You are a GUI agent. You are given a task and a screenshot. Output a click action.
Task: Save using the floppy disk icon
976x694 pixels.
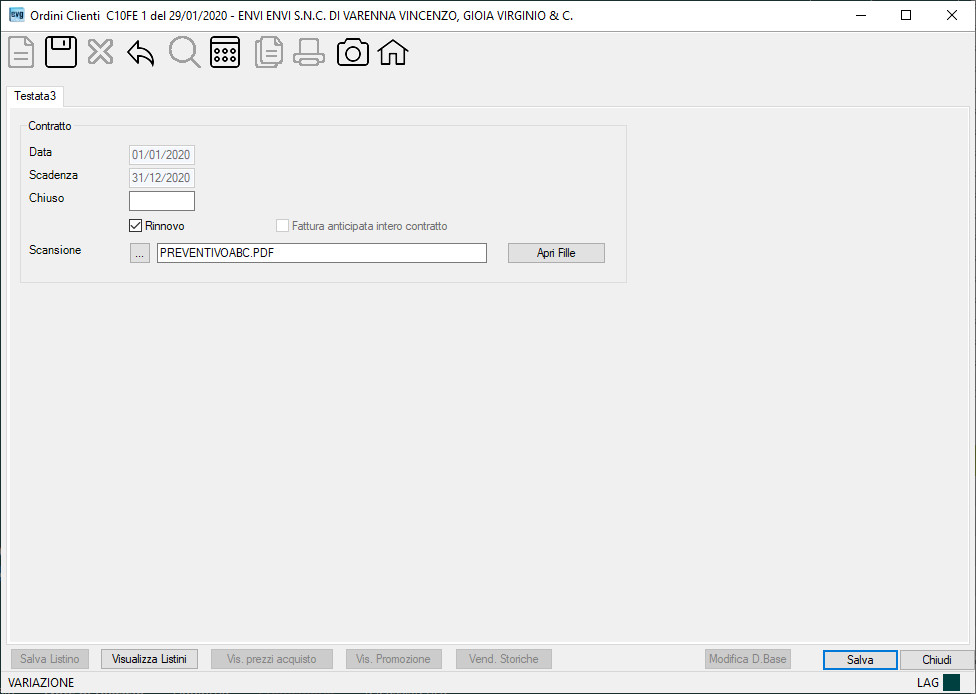pos(61,52)
